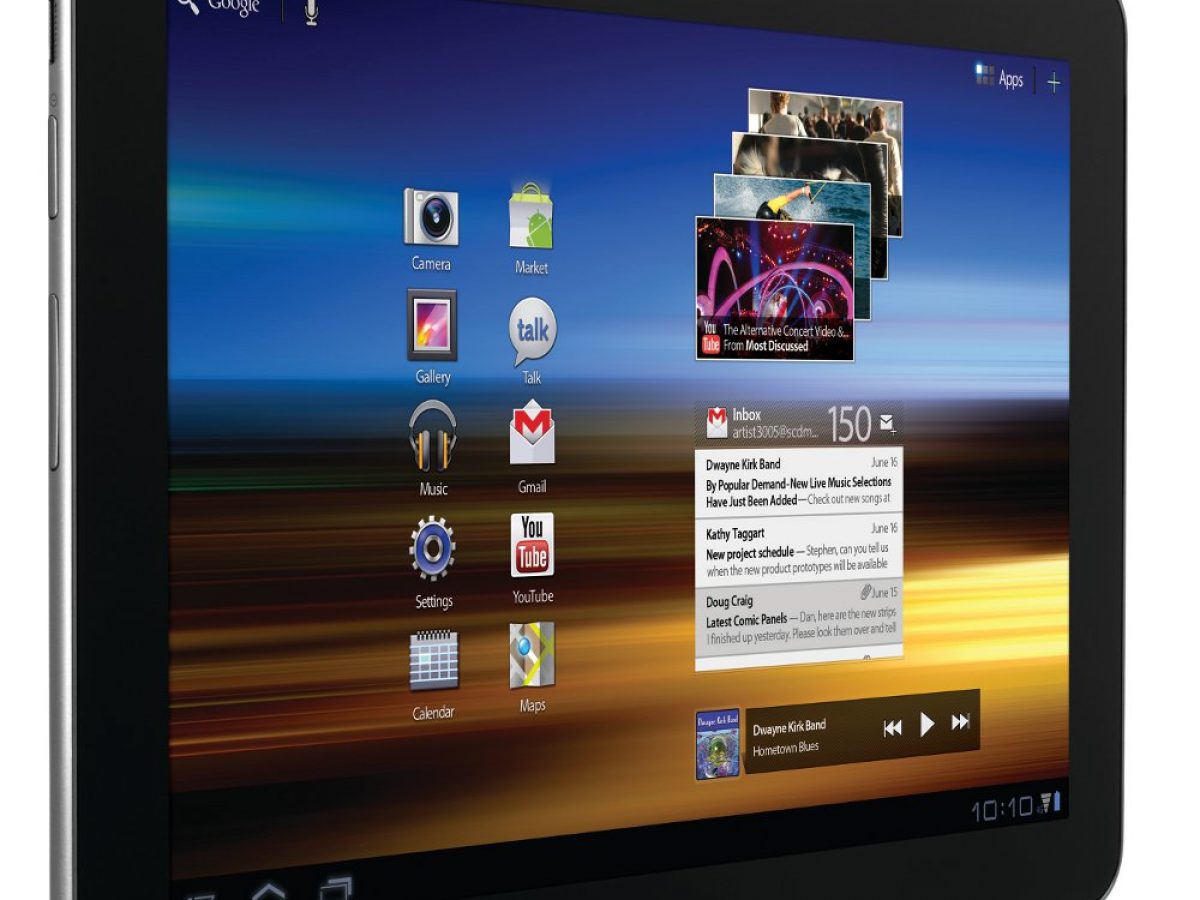The image size is (1200, 900).
Task: Go to previous track in music widget
Action: [x=892, y=728]
